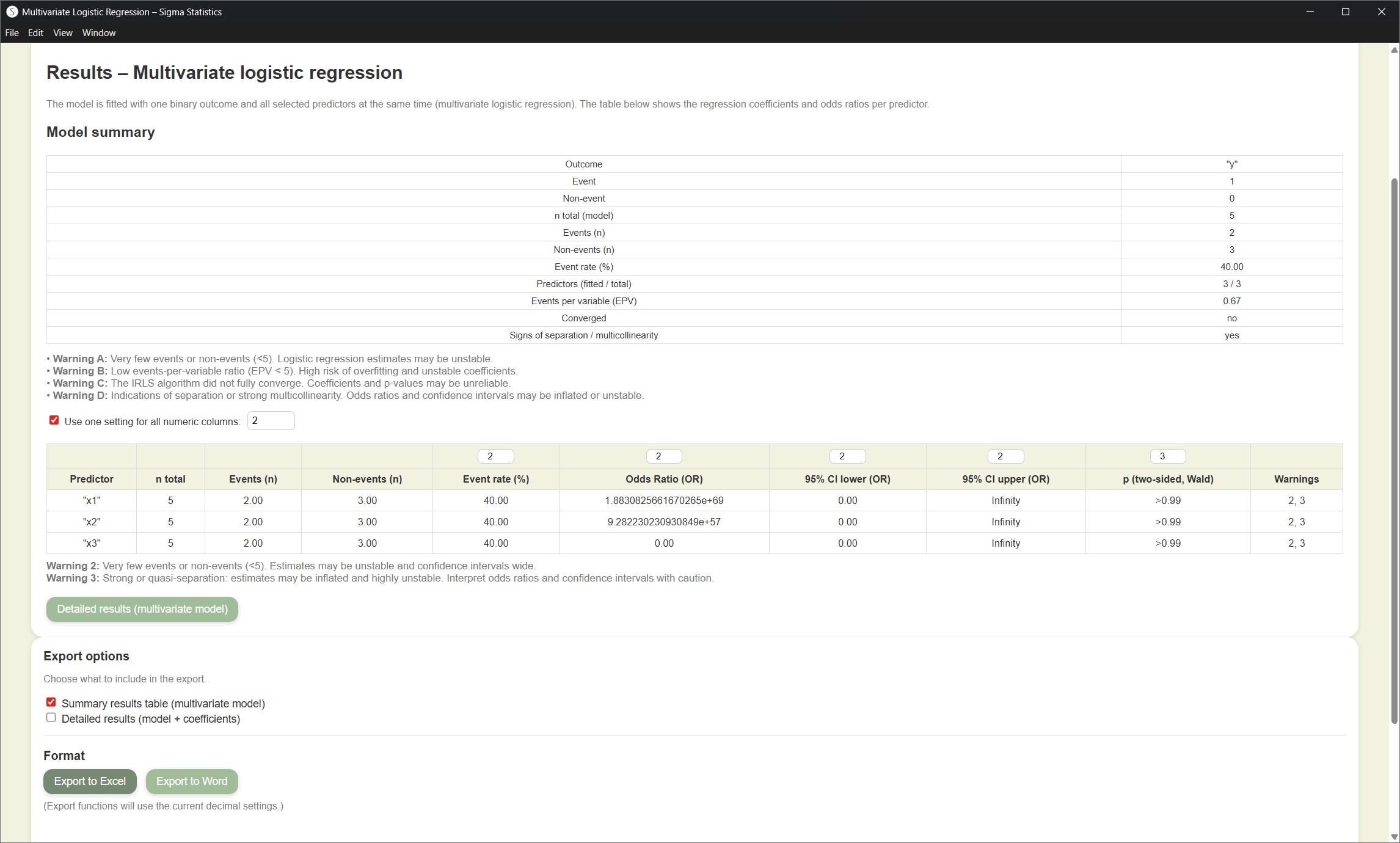
Task: Click the Odds Ratio (OR) column header
Action: coord(664,479)
